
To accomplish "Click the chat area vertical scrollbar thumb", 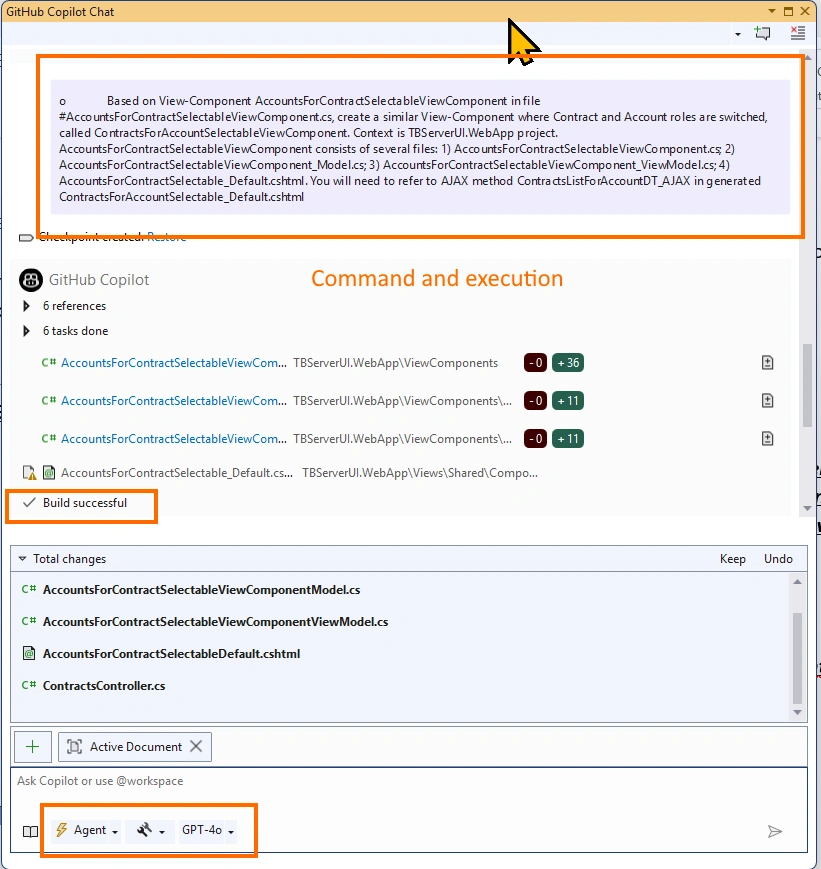I will click(x=807, y=385).
